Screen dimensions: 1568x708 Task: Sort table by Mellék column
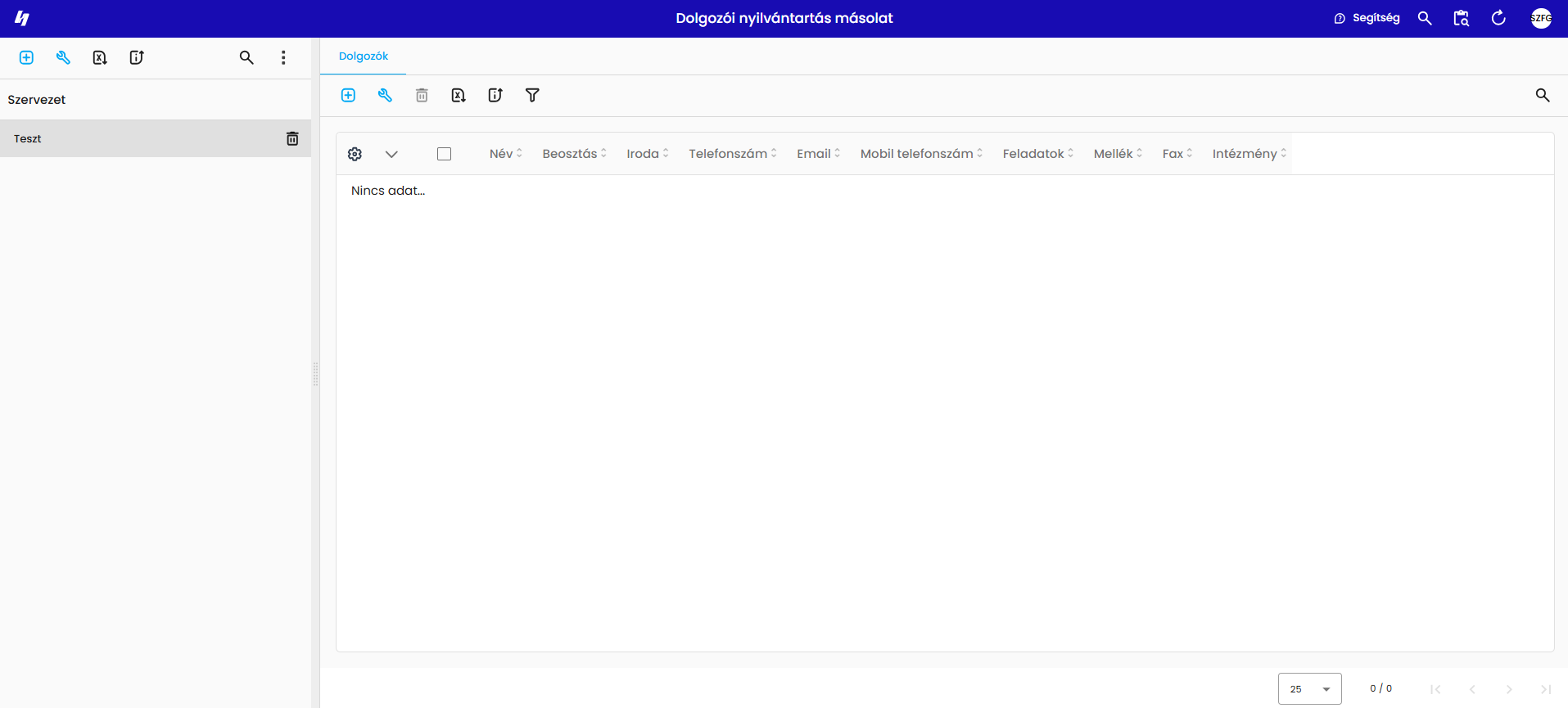click(1118, 154)
